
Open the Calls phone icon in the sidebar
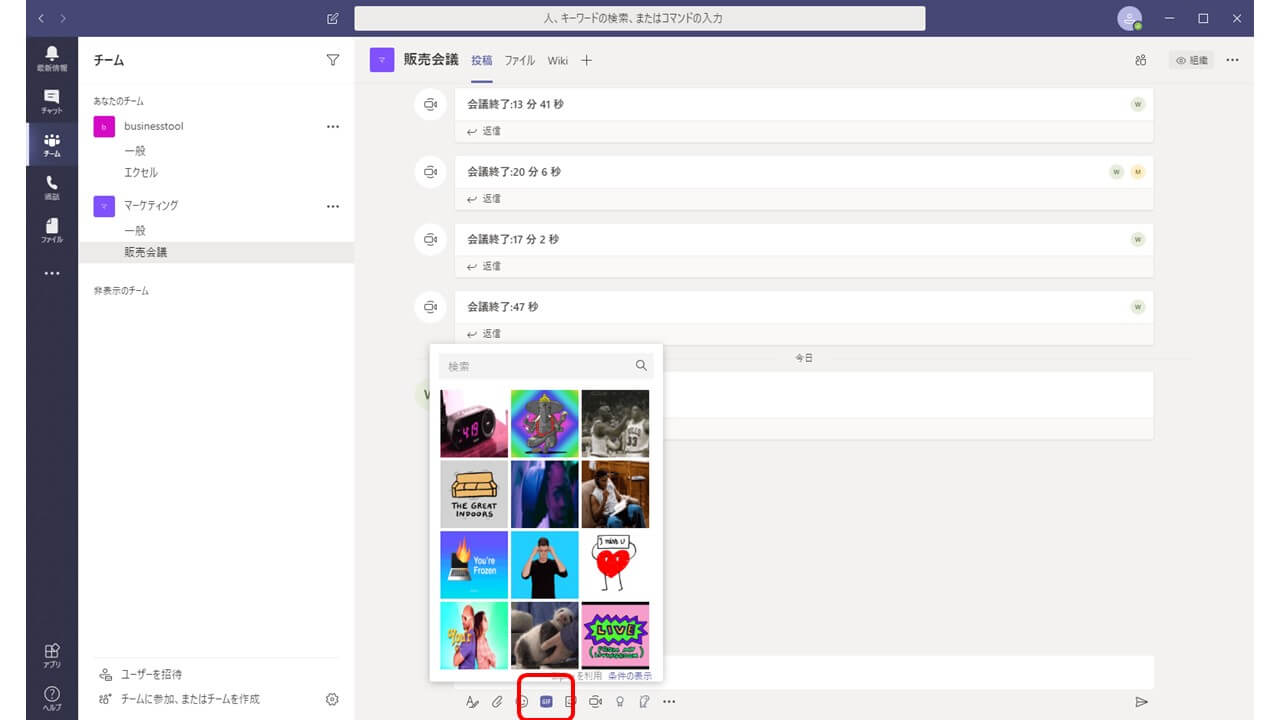click(52, 187)
